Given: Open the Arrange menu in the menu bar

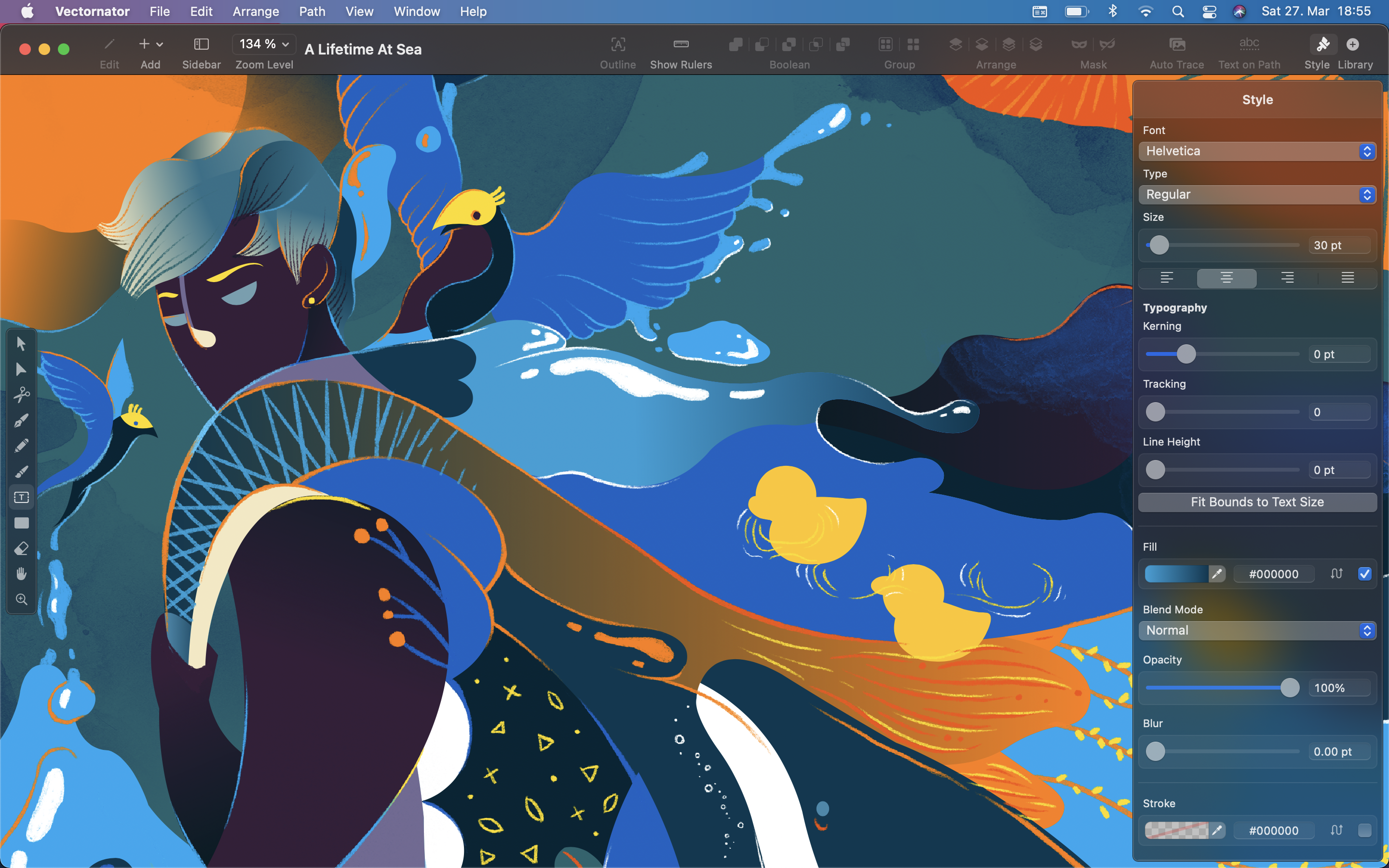Looking at the screenshot, I should (x=256, y=11).
